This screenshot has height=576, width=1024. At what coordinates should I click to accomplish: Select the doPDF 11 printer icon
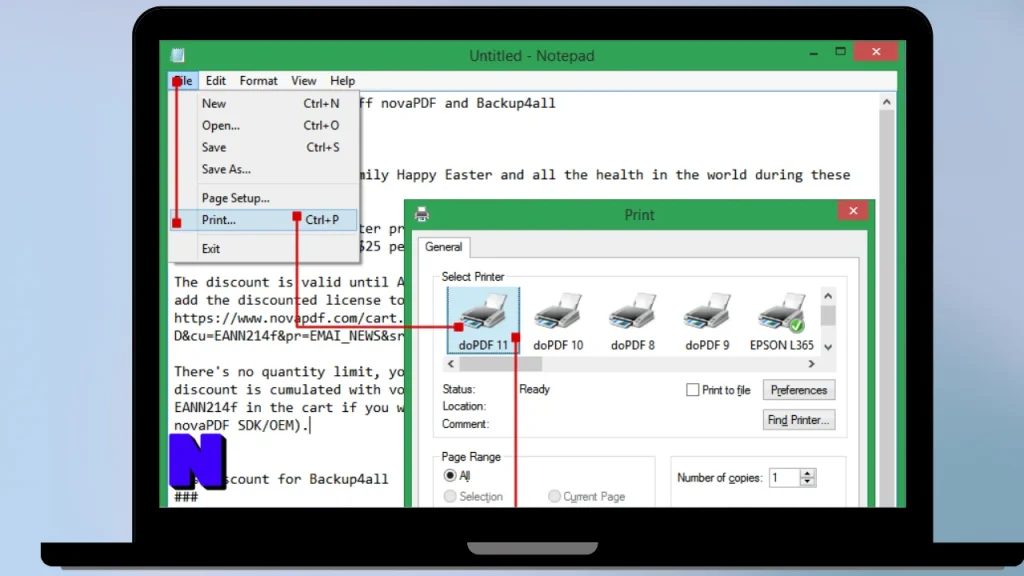tap(483, 321)
